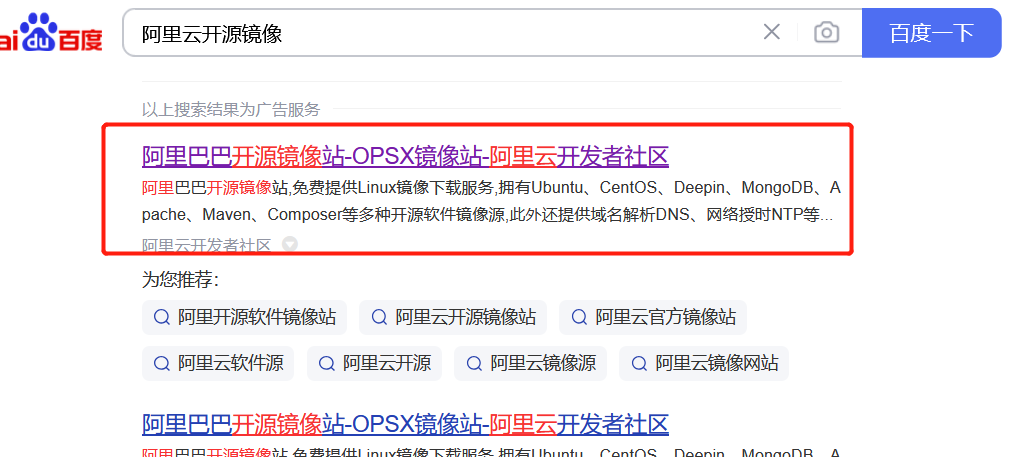Screen dimensions: 1032x457
Task: Select suggestion 阿里云软件源
Action: click(x=218, y=363)
